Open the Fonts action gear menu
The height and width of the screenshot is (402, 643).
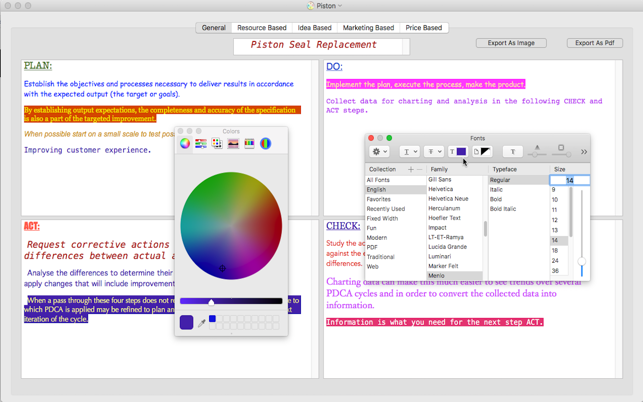pos(379,151)
